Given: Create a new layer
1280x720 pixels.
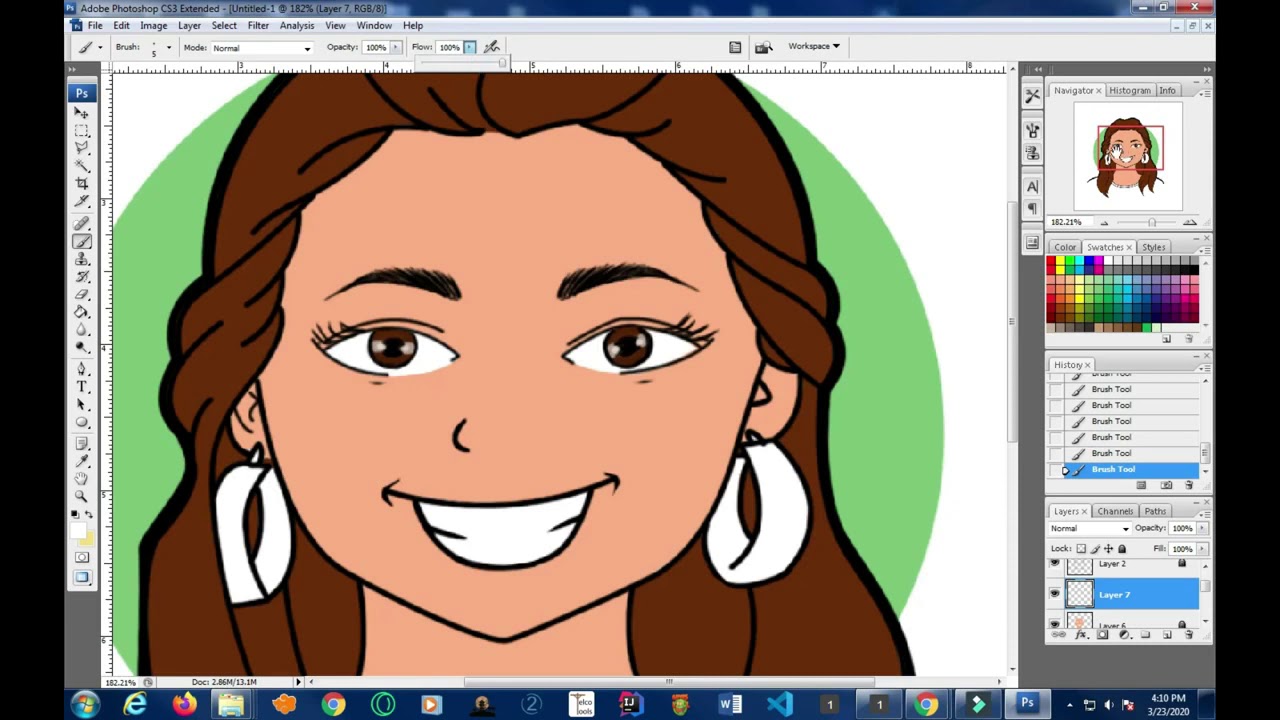Looking at the screenshot, I should [x=1167, y=635].
